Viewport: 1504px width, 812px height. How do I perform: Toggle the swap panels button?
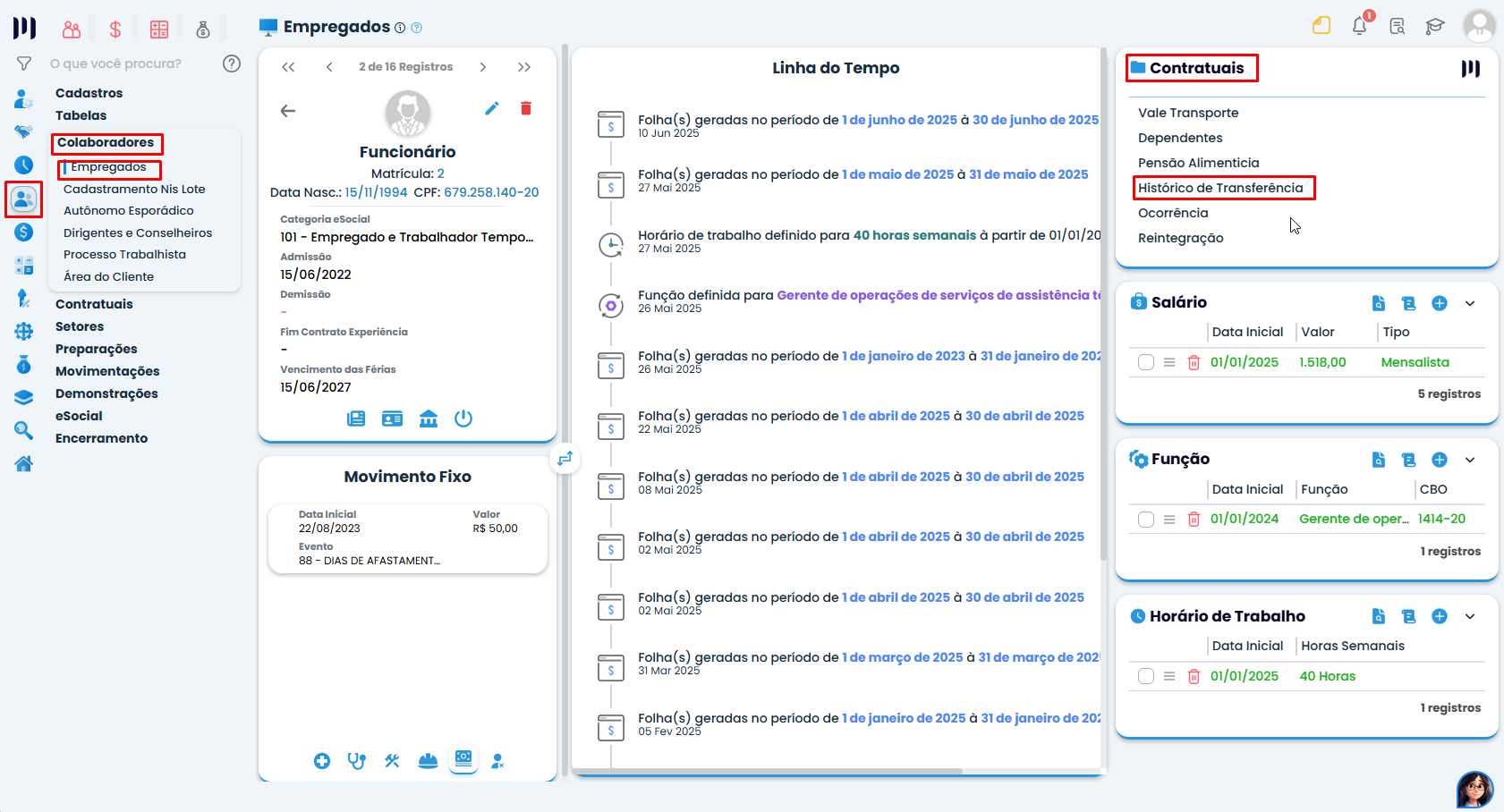pos(565,459)
